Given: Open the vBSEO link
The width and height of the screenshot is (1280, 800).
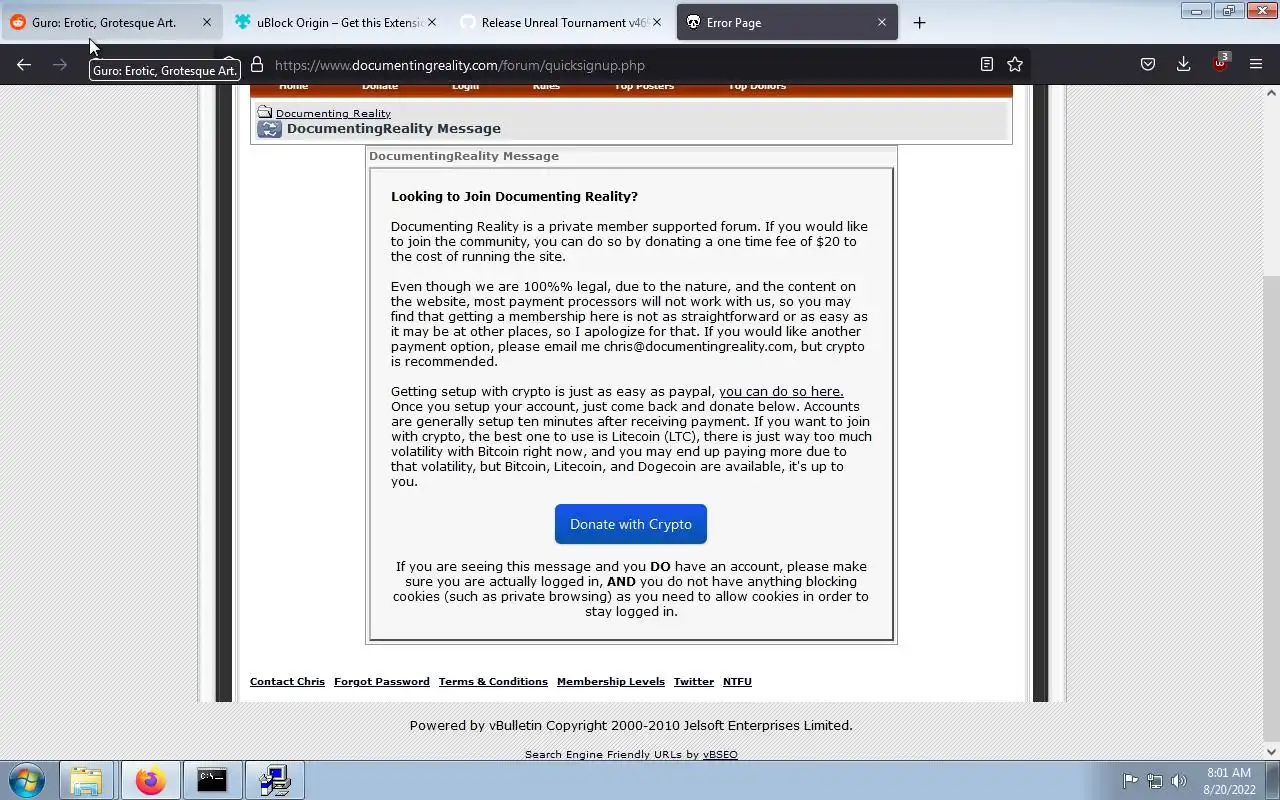Looking at the screenshot, I should click(720, 754).
